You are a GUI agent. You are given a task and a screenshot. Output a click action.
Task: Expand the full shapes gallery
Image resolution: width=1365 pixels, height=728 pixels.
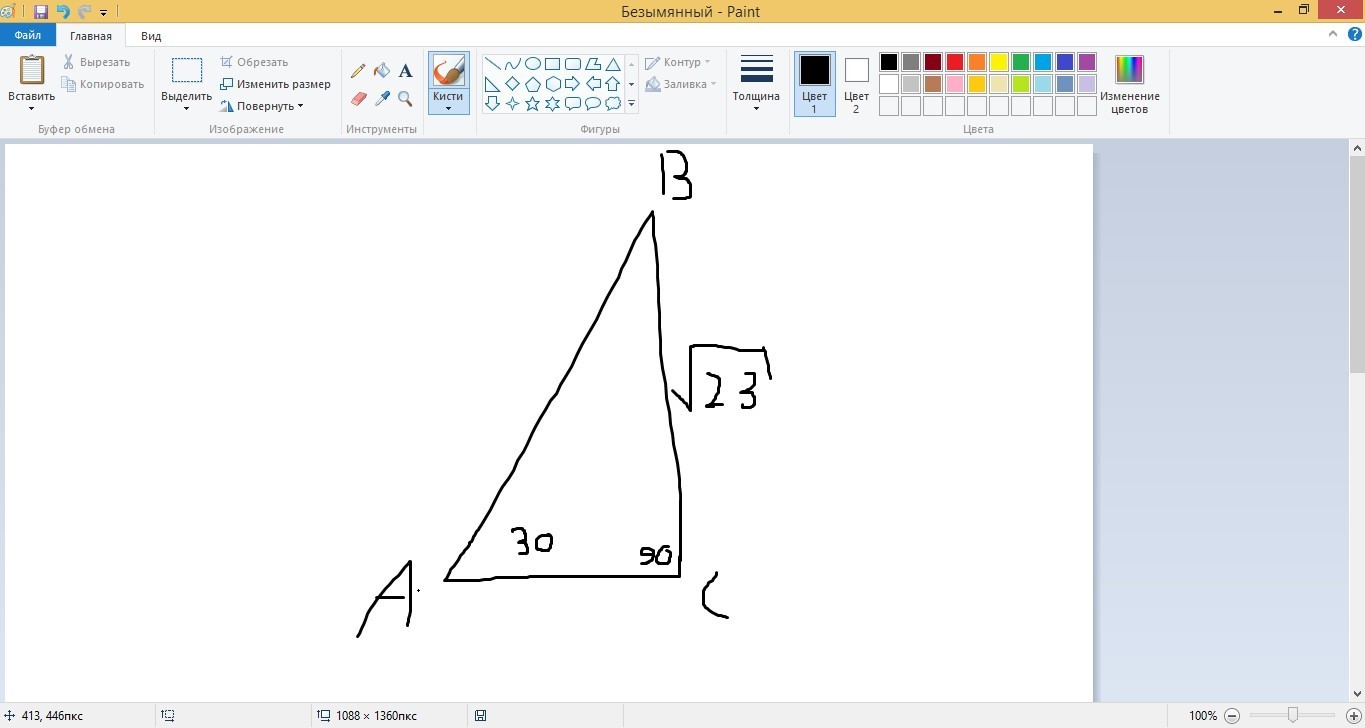(x=631, y=103)
